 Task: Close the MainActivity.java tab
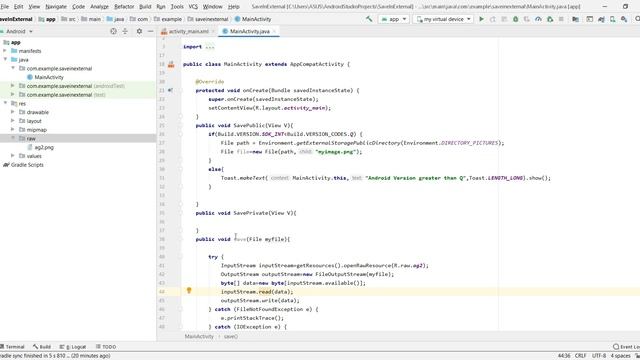274,31
